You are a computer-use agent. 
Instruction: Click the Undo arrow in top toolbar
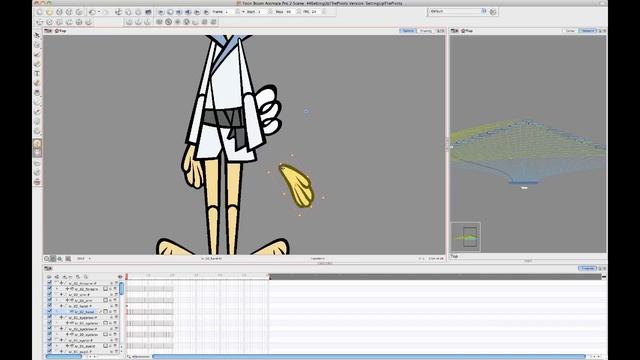tap(92, 12)
